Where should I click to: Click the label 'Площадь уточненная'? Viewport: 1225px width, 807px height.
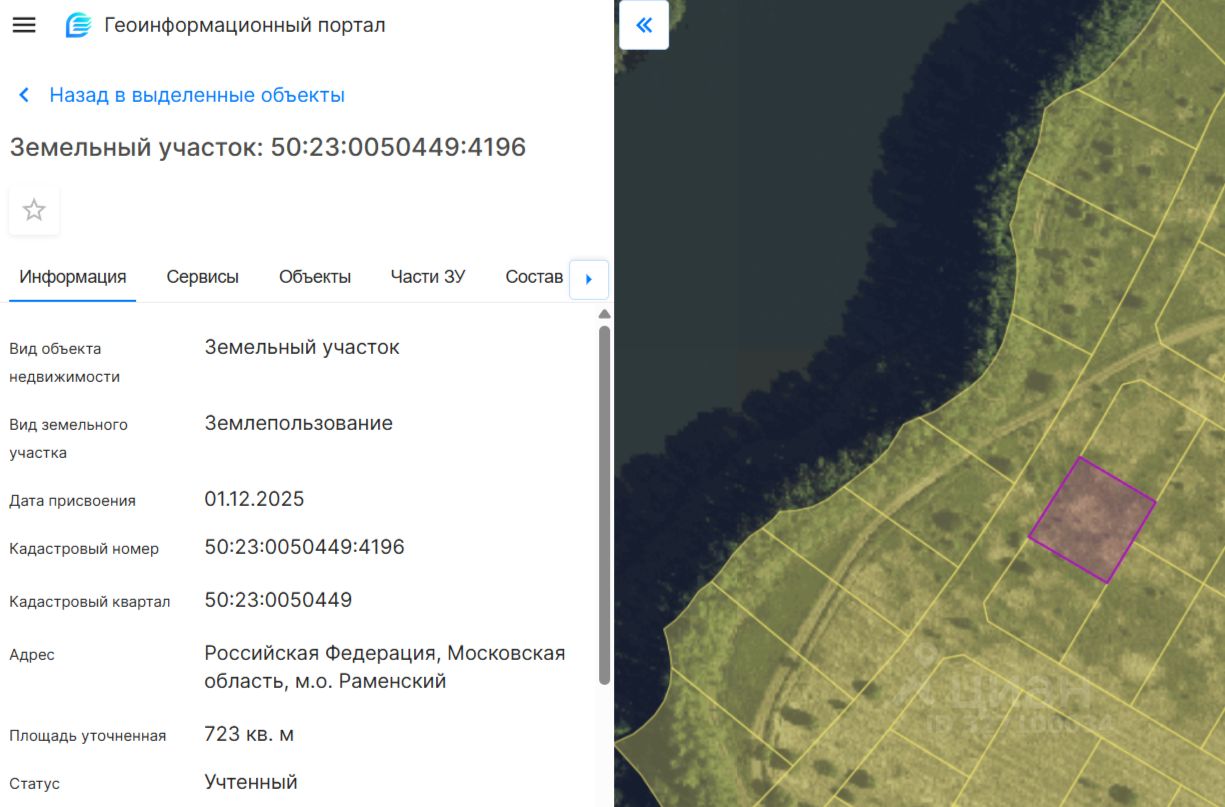click(88, 736)
